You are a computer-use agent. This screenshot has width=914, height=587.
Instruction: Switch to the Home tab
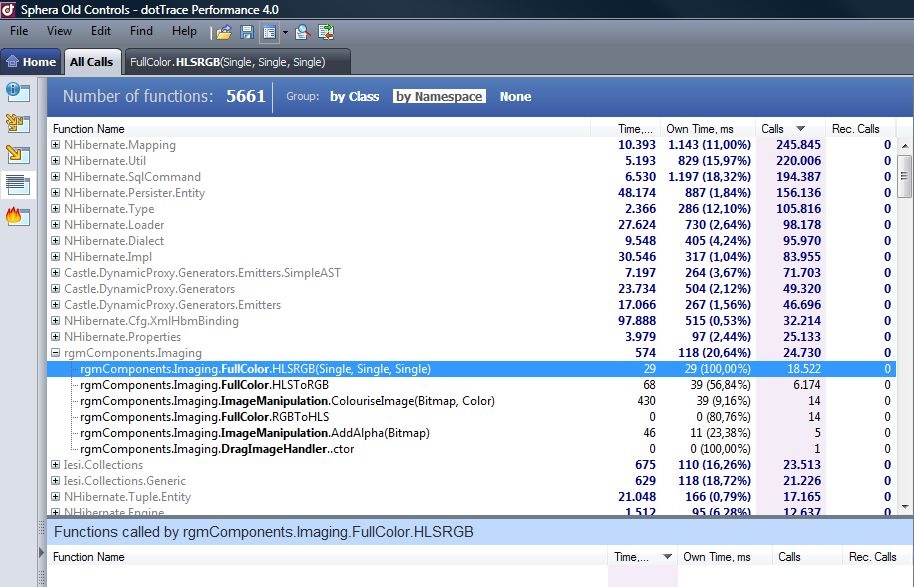[31, 62]
